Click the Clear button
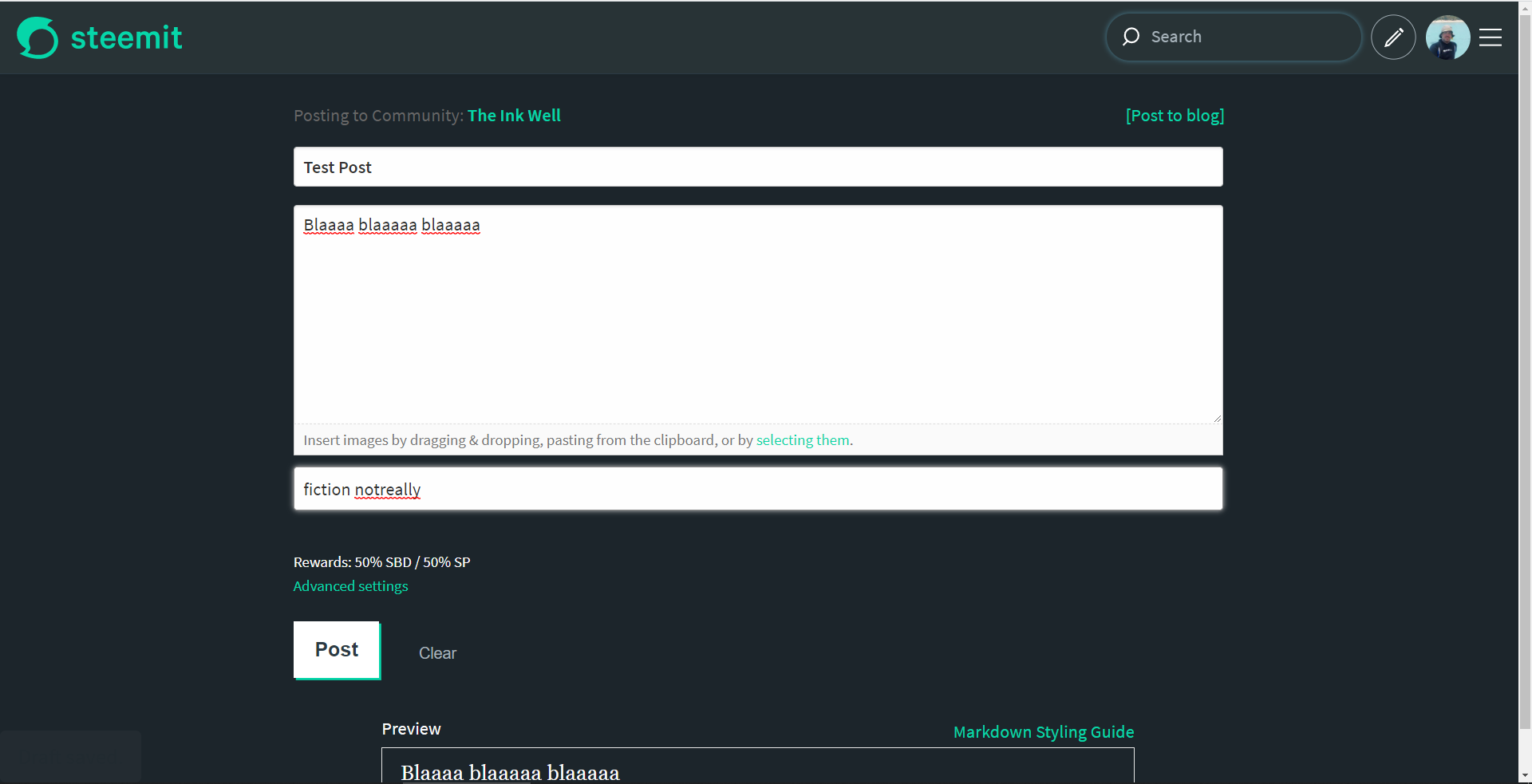Image resolution: width=1532 pixels, height=784 pixels. click(x=437, y=653)
